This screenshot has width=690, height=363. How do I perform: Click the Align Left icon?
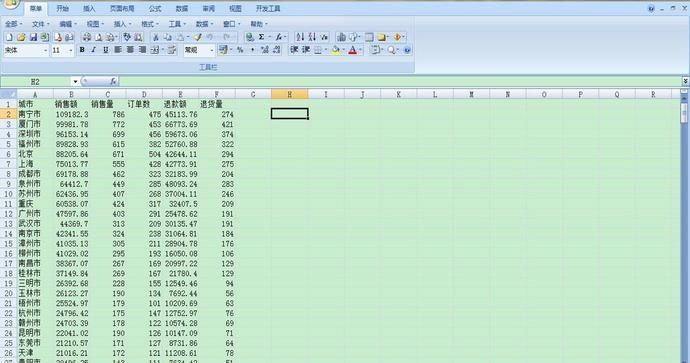118,50
